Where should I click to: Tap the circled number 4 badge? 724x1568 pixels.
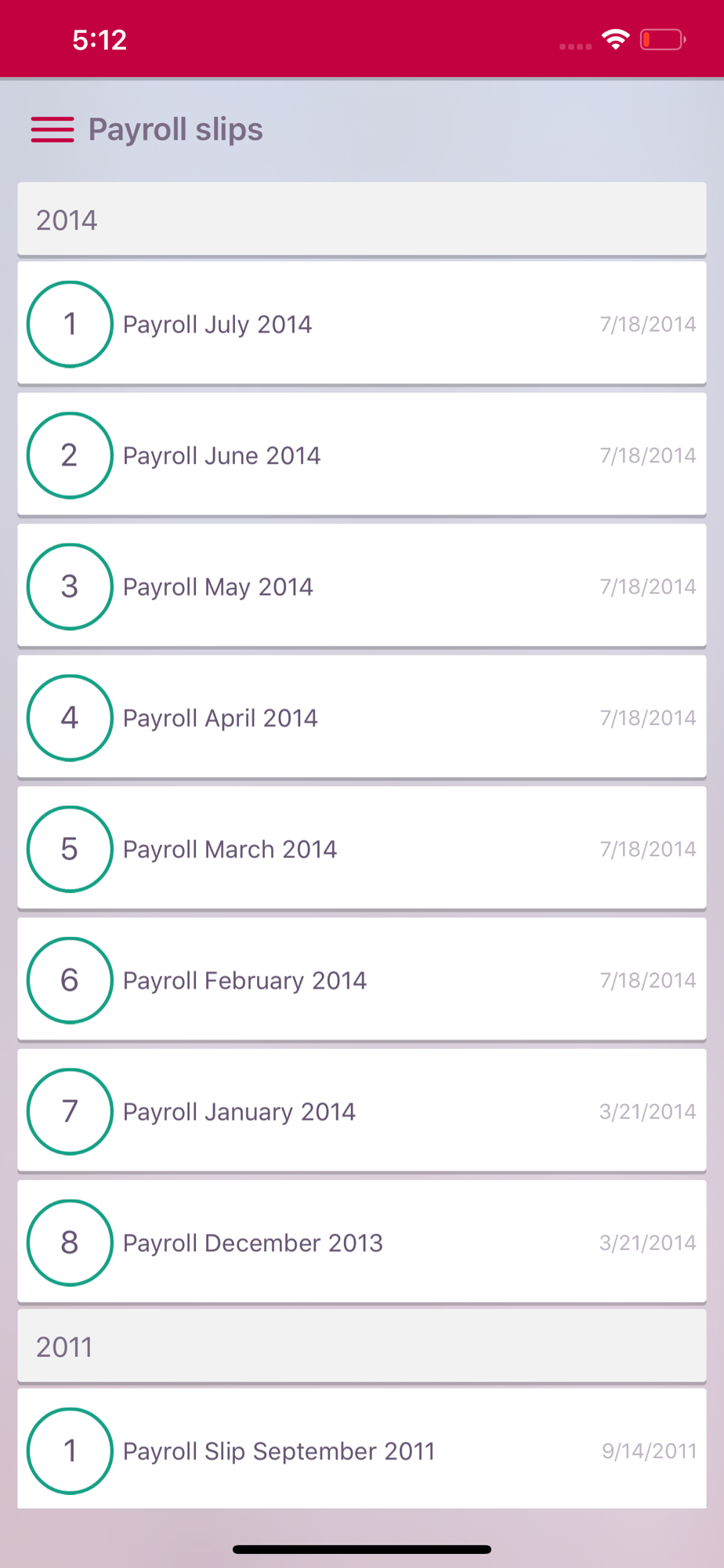[x=70, y=717]
